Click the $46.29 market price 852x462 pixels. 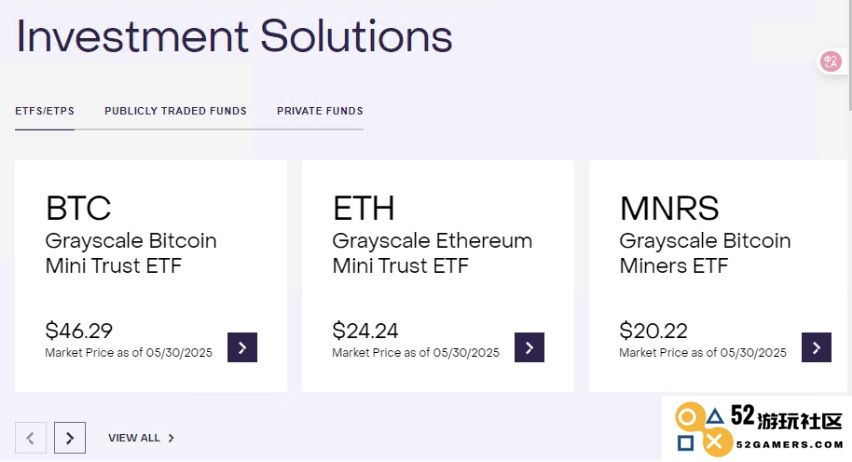[x=79, y=330]
